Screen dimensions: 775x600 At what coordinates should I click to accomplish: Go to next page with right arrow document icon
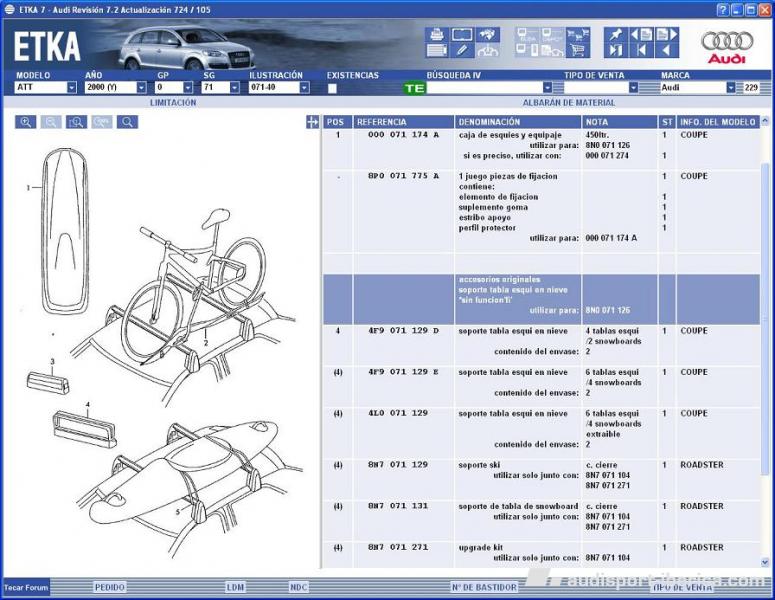(x=667, y=35)
